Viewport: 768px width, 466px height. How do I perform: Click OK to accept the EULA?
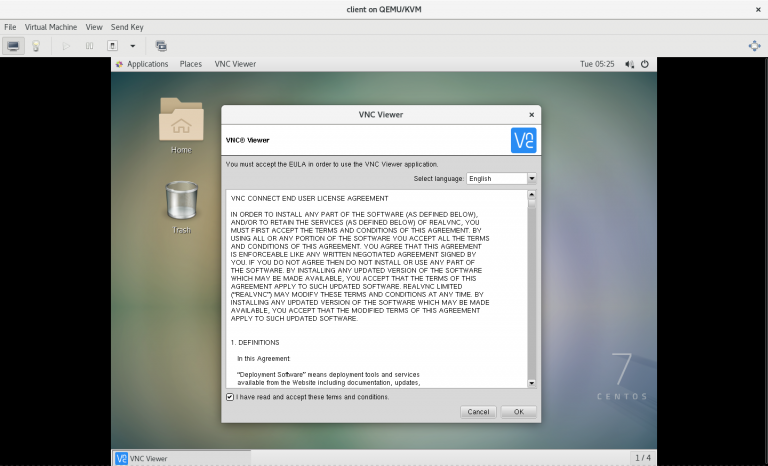coord(519,412)
